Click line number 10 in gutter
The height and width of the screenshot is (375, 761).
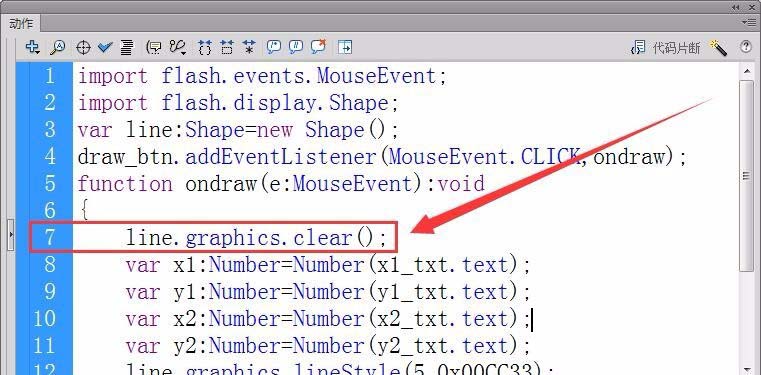45,318
